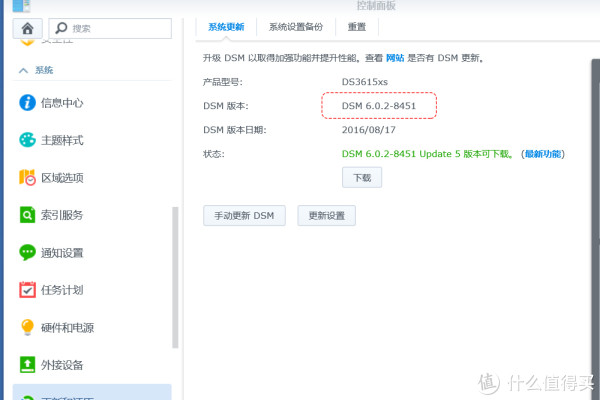
Task: Click the 下载 button
Action: click(x=362, y=178)
